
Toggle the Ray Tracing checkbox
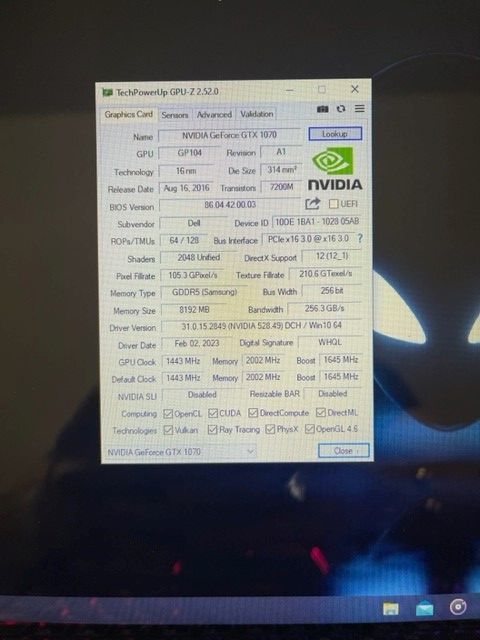click(x=212, y=430)
